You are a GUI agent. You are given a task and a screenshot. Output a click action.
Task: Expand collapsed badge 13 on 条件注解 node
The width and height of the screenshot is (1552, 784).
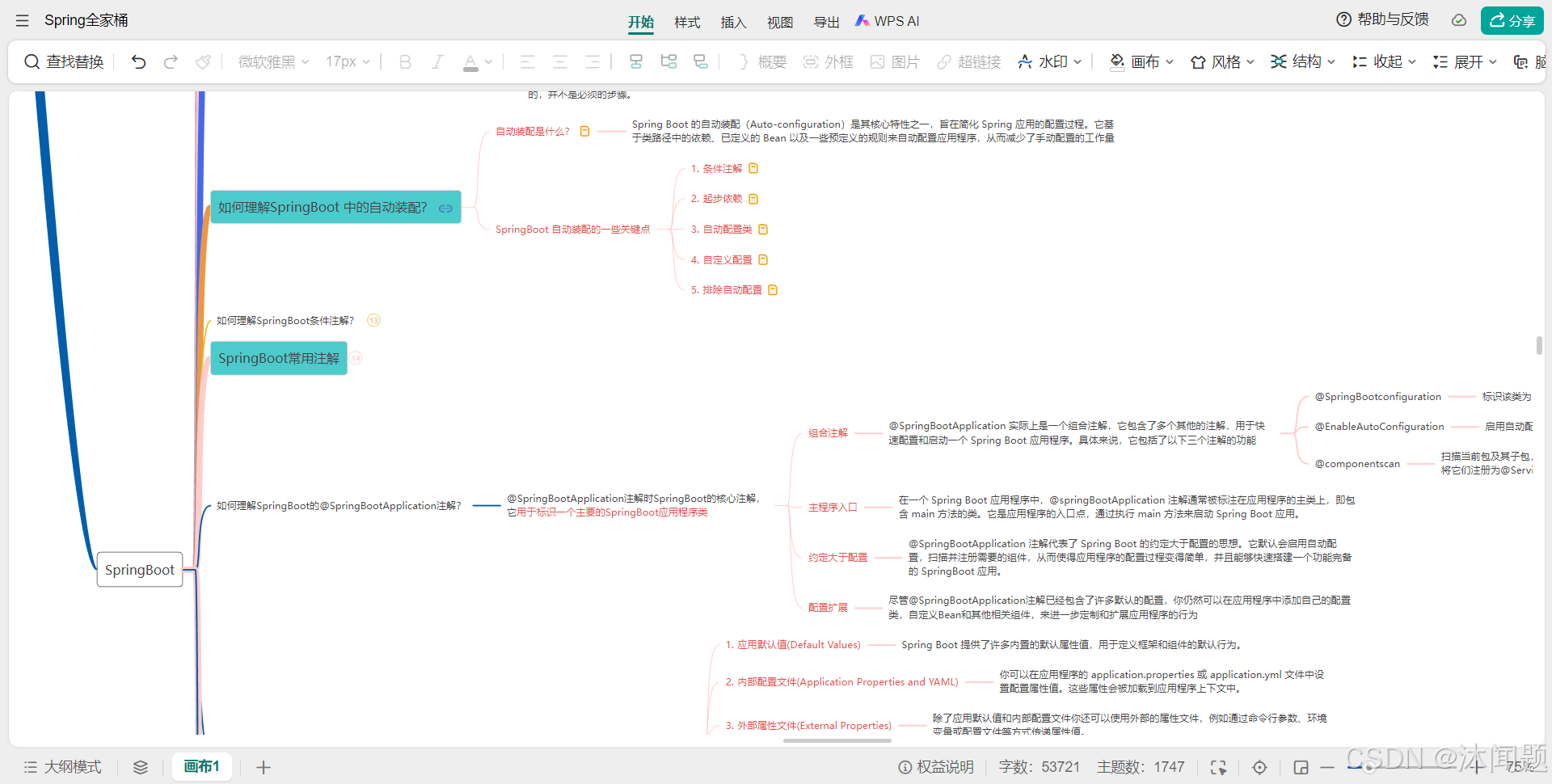point(373,320)
